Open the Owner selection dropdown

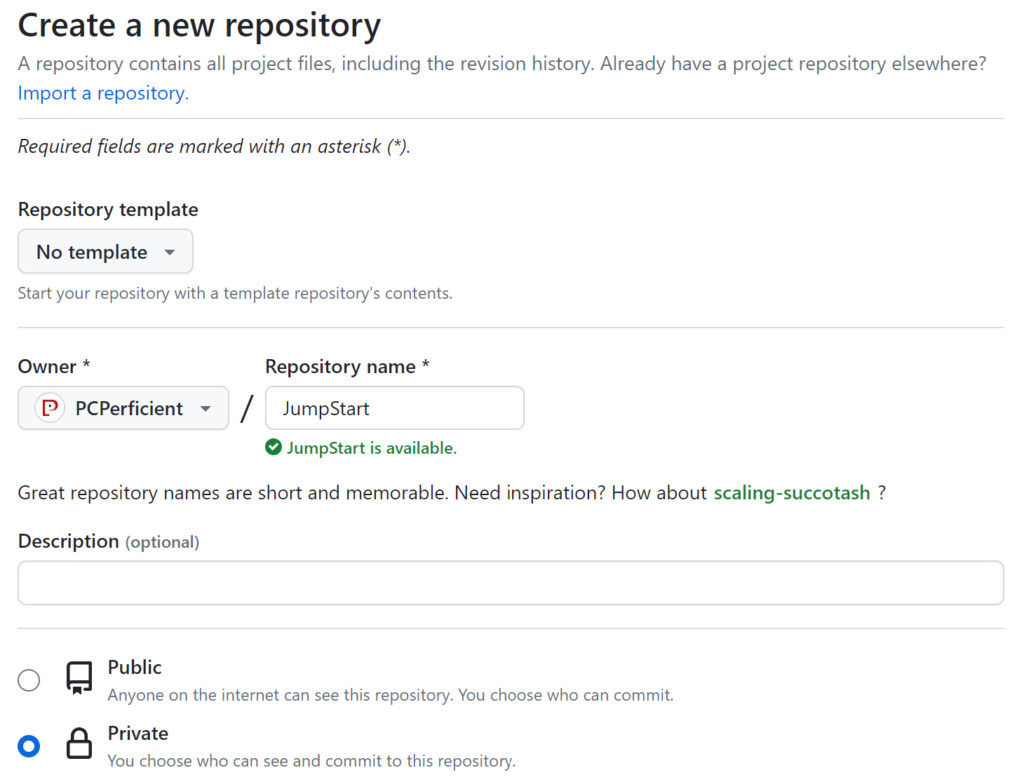tap(122, 408)
